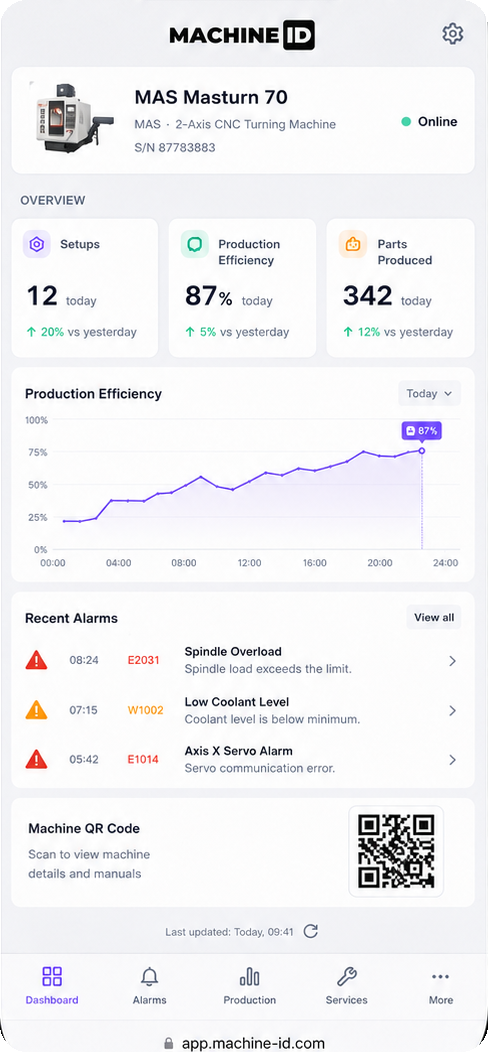Tap the lock icon beside app.machine-id.com

tap(169, 1043)
